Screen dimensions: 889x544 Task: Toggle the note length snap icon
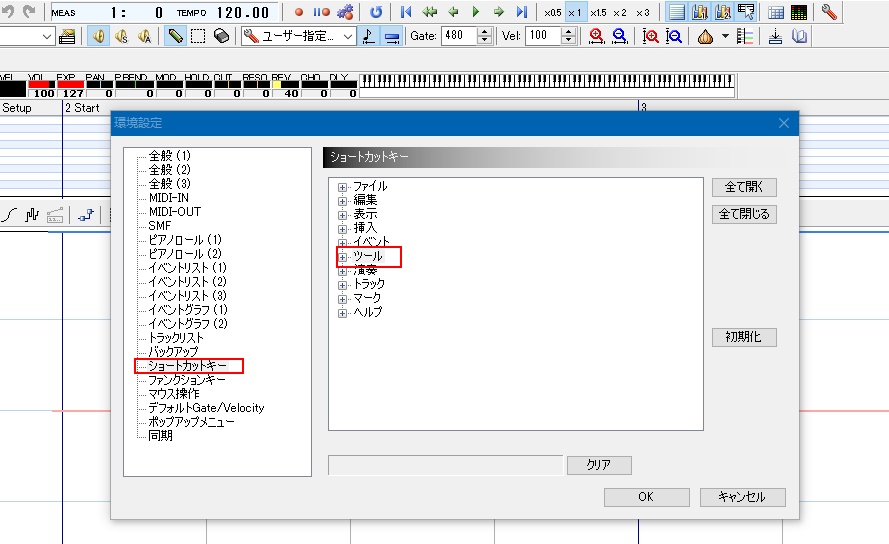point(392,36)
